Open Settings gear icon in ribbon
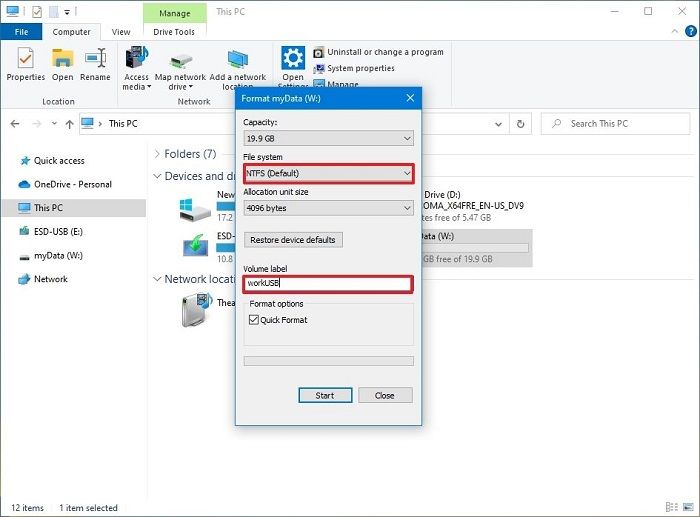Viewport: 700px width, 517px height. tap(293, 58)
